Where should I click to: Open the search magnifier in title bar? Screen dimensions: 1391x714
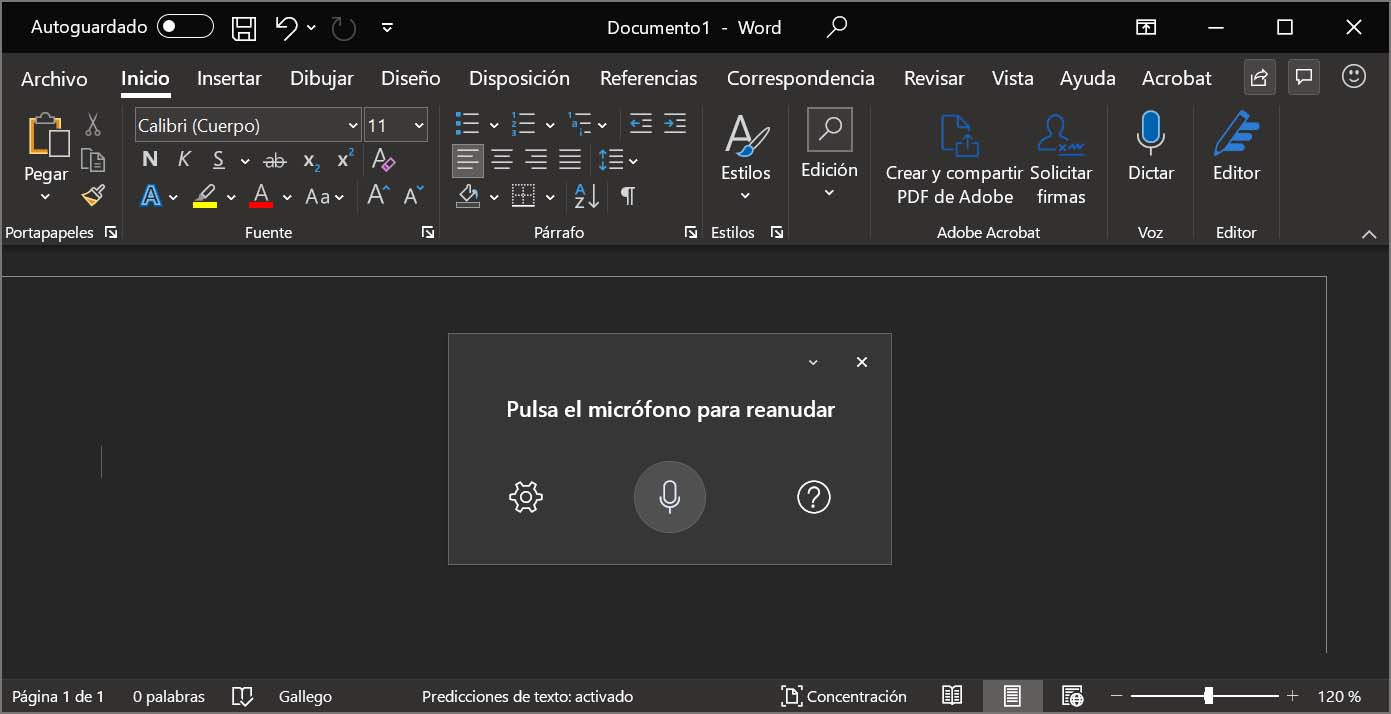tap(837, 27)
